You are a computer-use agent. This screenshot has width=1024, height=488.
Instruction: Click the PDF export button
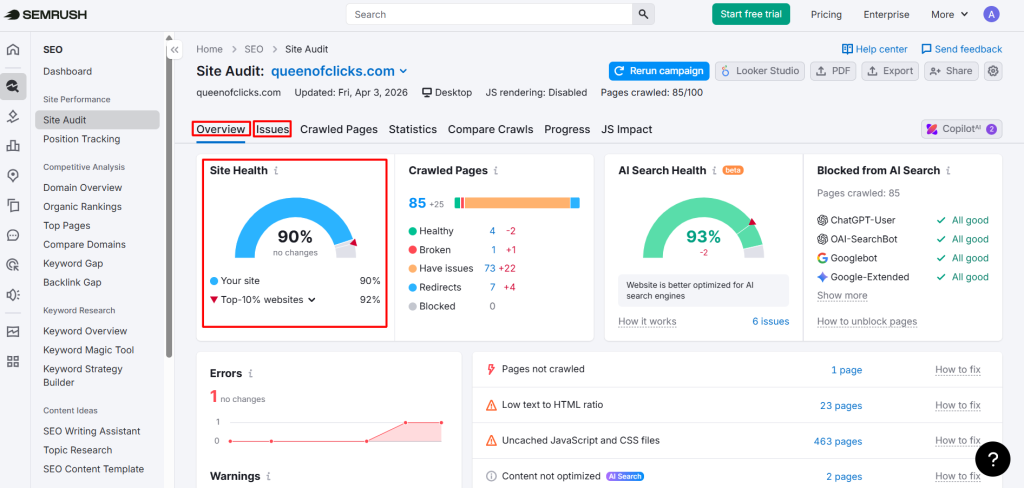[833, 71]
